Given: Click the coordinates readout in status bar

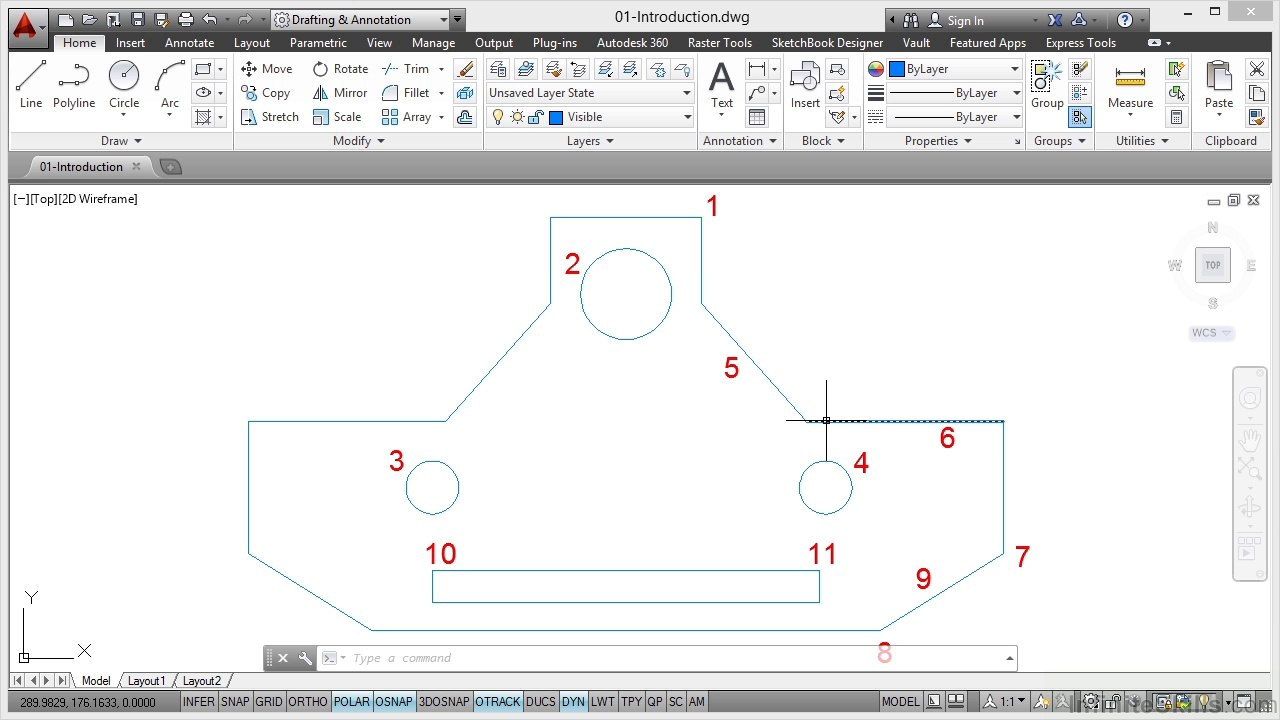Looking at the screenshot, I should [88, 702].
